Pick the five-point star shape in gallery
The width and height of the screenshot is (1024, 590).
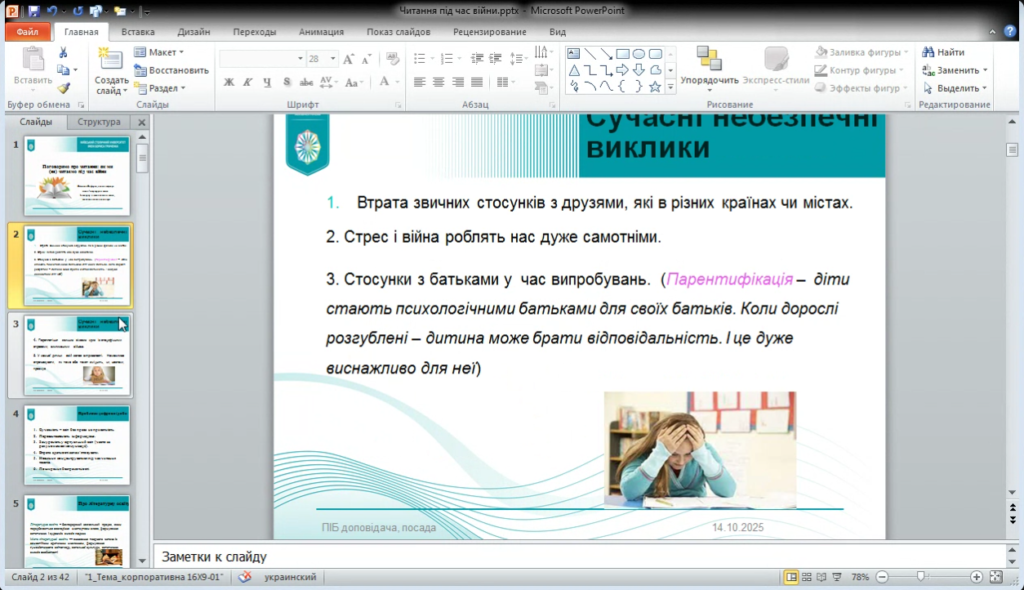click(x=655, y=87)
